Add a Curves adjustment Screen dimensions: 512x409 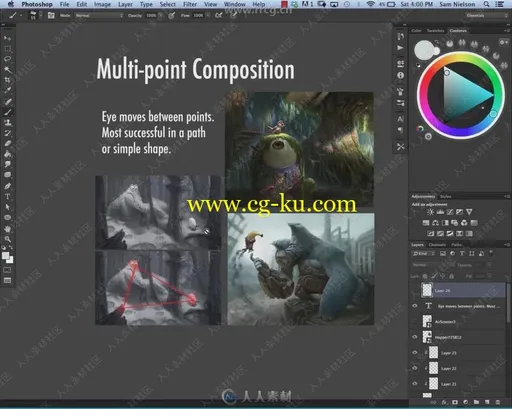coord(450,212)
